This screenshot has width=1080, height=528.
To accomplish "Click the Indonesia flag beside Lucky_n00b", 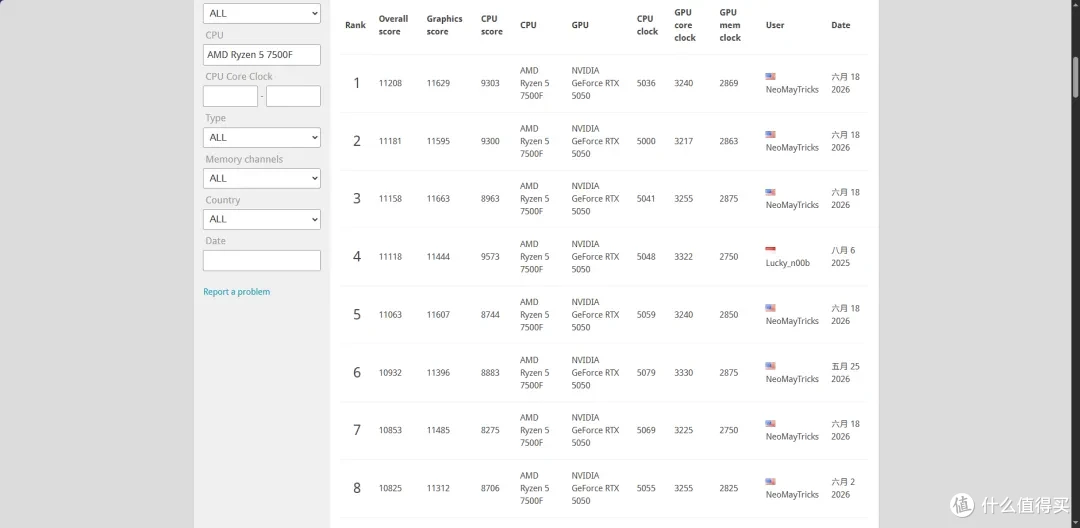I will click(x=770, y=250).
